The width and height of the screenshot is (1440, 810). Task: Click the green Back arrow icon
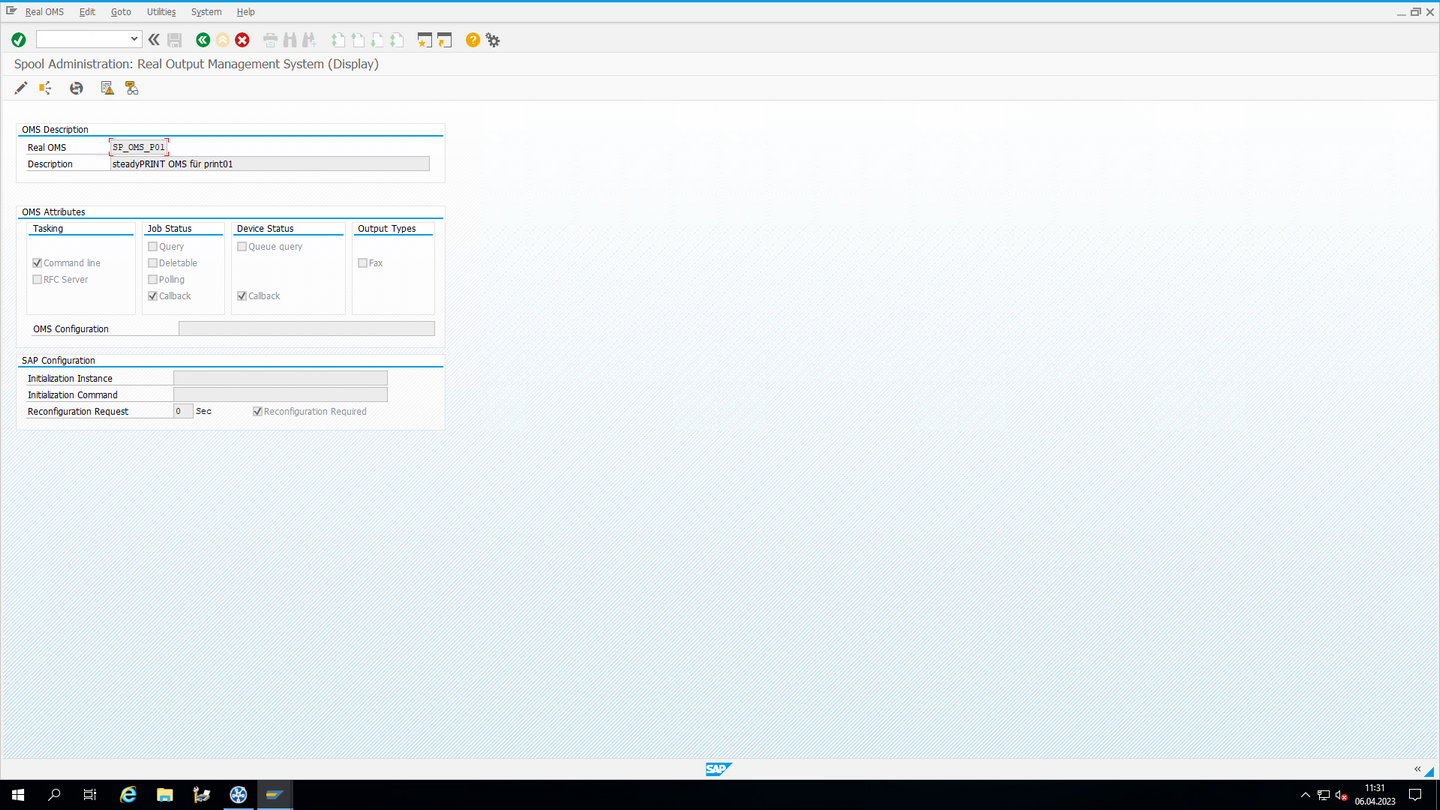tap(203, 40)
